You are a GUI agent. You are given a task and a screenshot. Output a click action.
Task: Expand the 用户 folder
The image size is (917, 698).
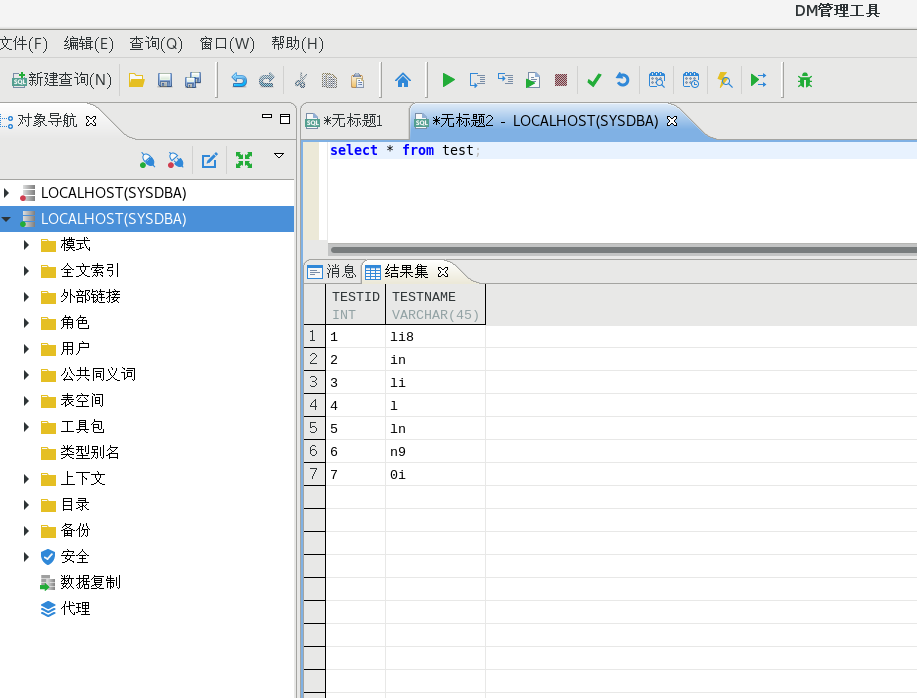(x=26, y=349)
